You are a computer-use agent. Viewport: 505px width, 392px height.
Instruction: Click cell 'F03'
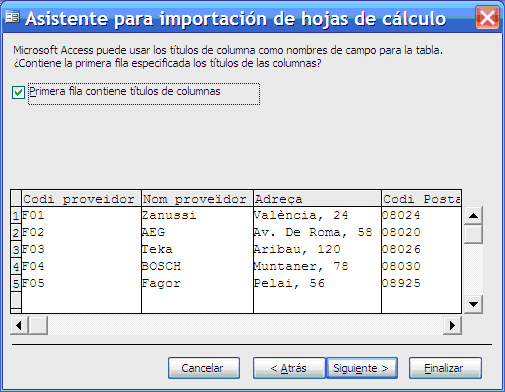click(x=81, y=249)
